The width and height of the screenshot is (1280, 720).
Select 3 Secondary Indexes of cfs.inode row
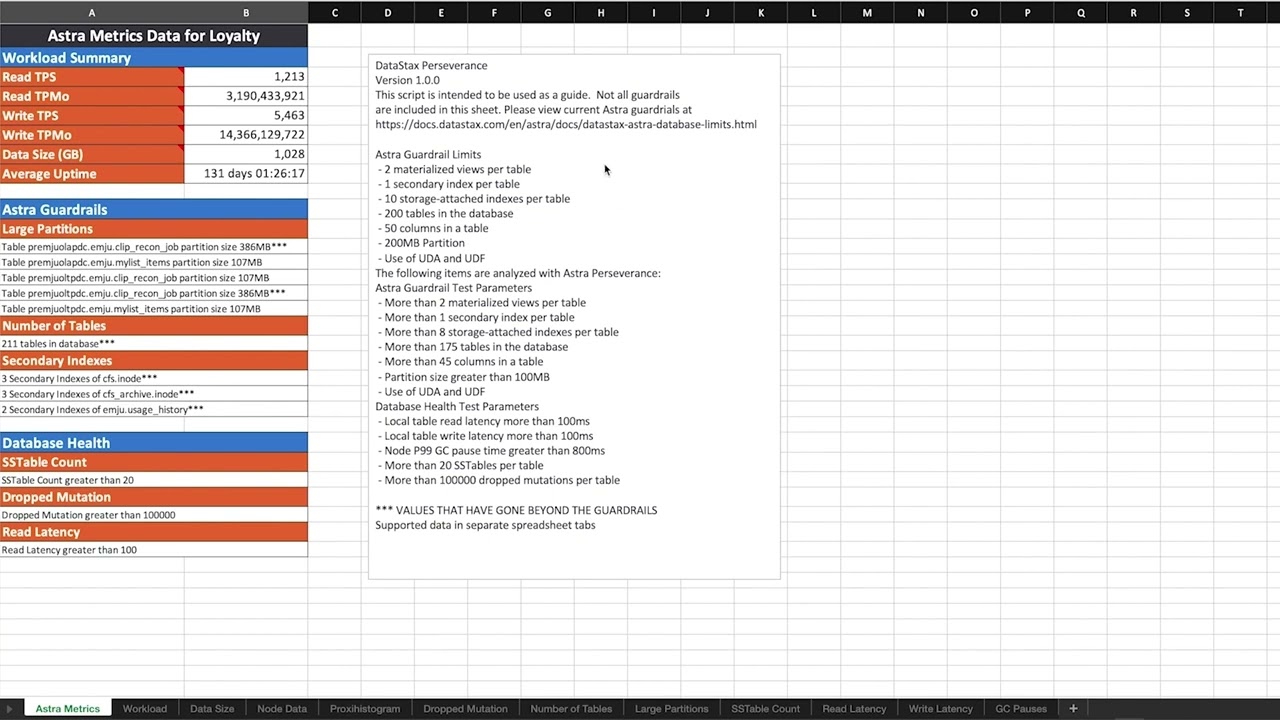point(154,378)
